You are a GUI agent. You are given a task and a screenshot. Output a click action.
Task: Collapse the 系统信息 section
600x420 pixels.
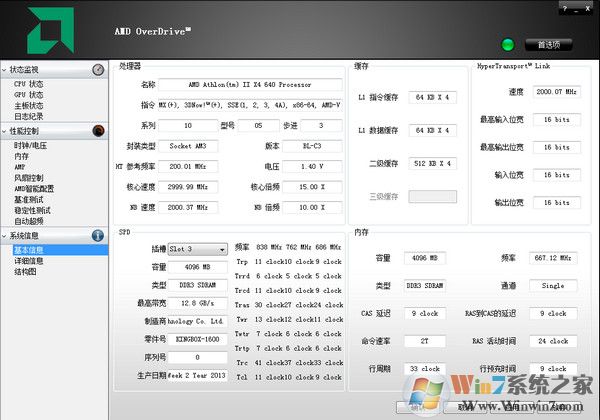[5, 237]
